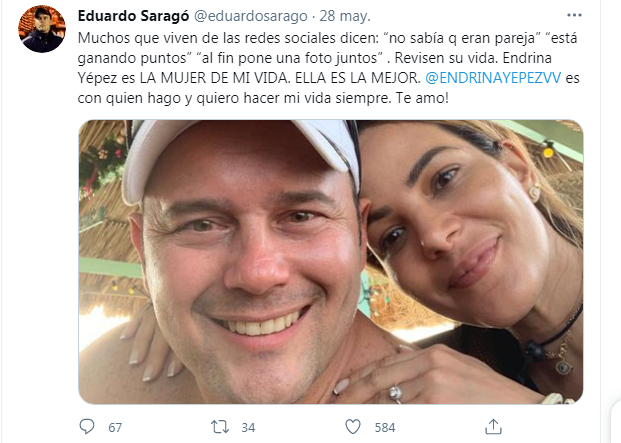621x443 pixels.
Task: Click the tweet line ending 'Te amo!'
Action: [x=263, y=98]
